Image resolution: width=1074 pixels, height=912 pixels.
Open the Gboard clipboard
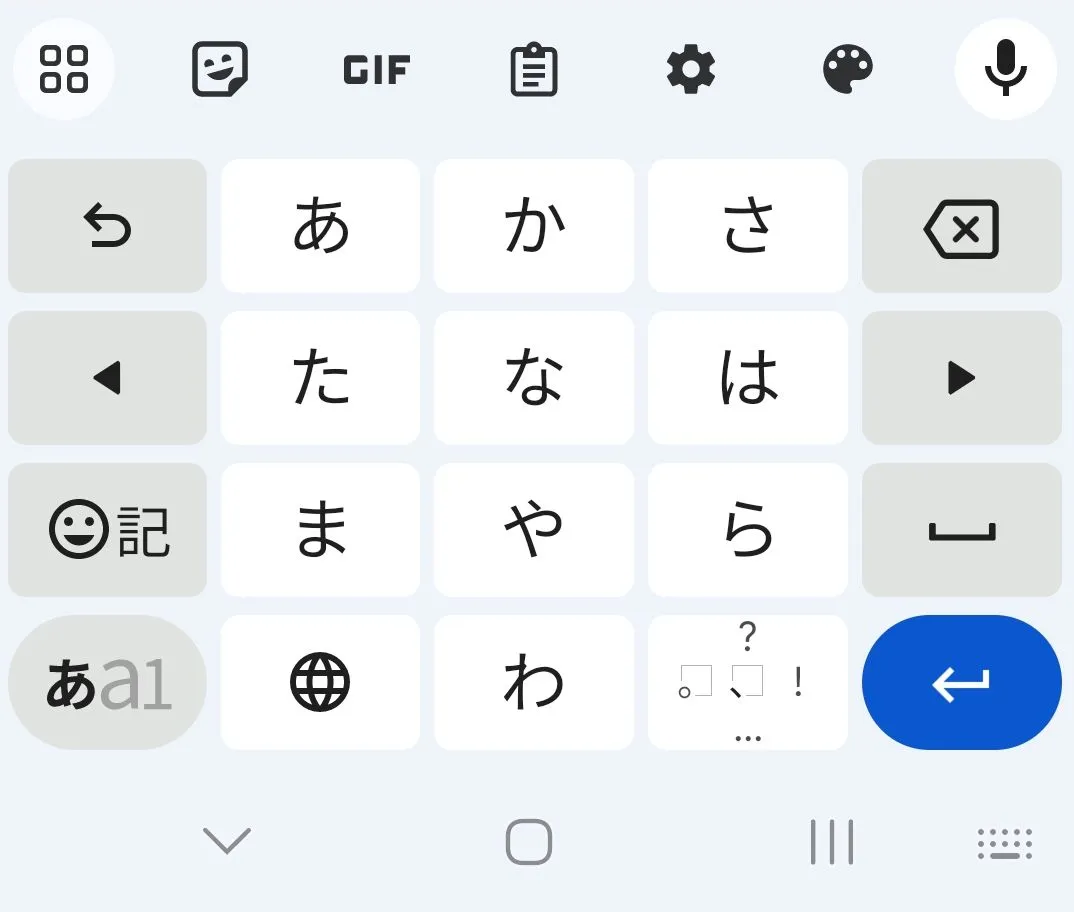click(534, 70)
